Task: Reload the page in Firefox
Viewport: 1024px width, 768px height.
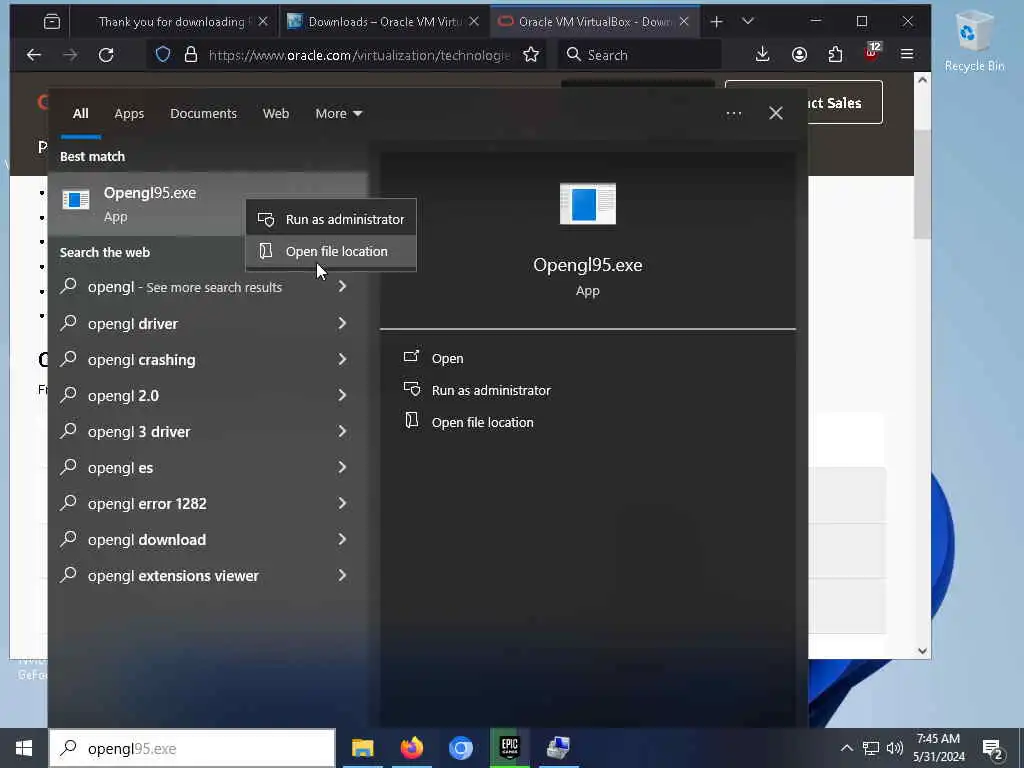Action: point(106,55)
